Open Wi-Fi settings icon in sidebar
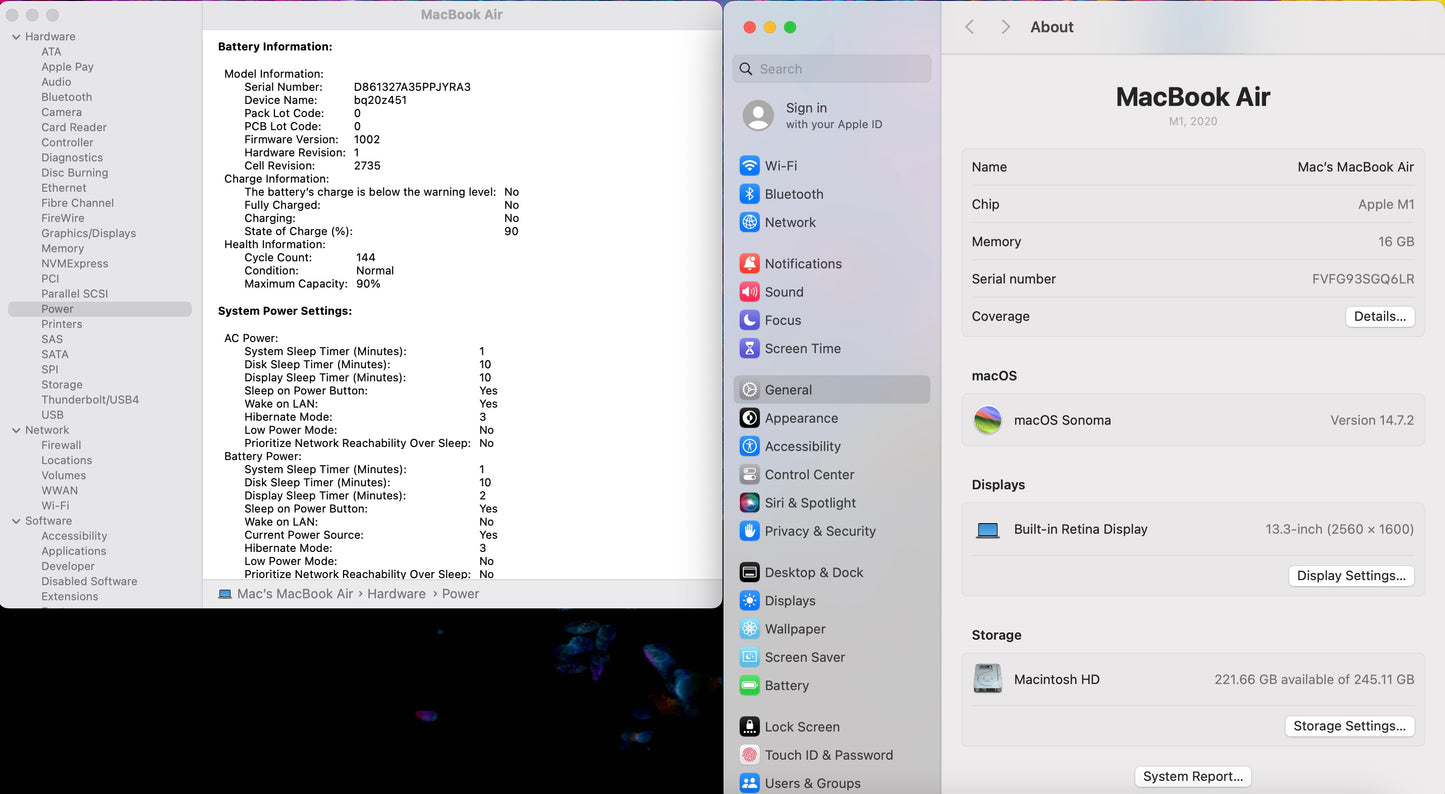This screenshot has width=1445, height=794. click(x=749, y=166)
